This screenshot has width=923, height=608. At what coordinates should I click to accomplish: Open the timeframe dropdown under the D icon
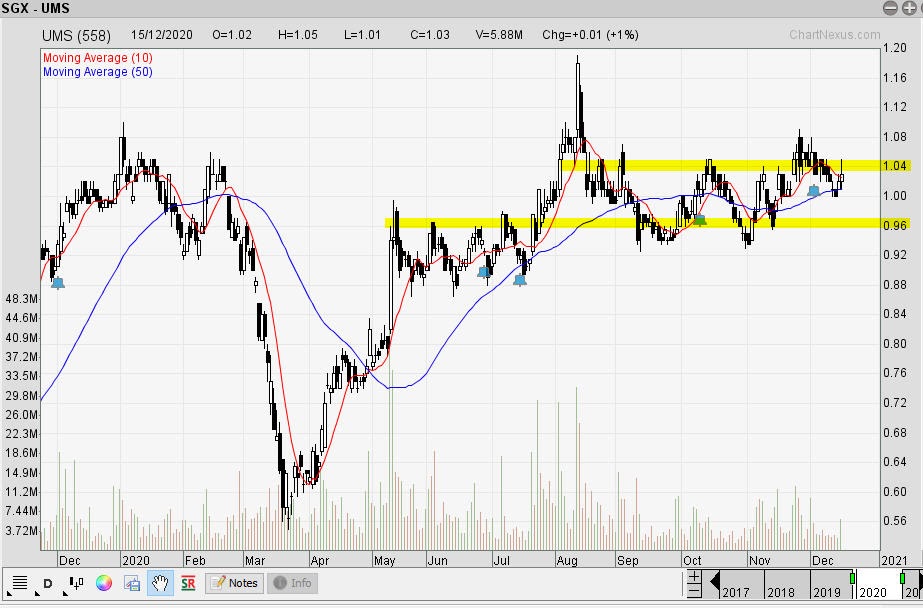point(36,594)
